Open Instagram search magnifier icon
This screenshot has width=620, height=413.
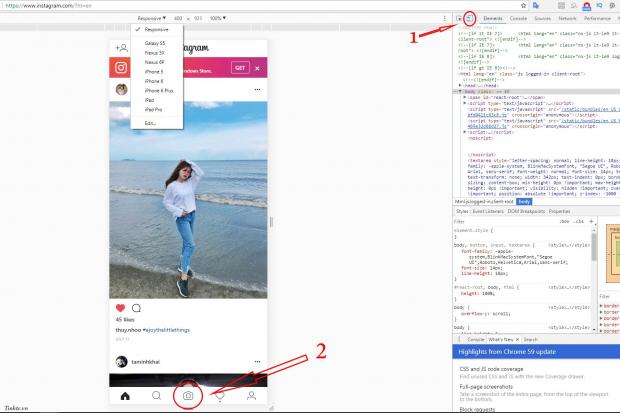click(x=157, y=396)
